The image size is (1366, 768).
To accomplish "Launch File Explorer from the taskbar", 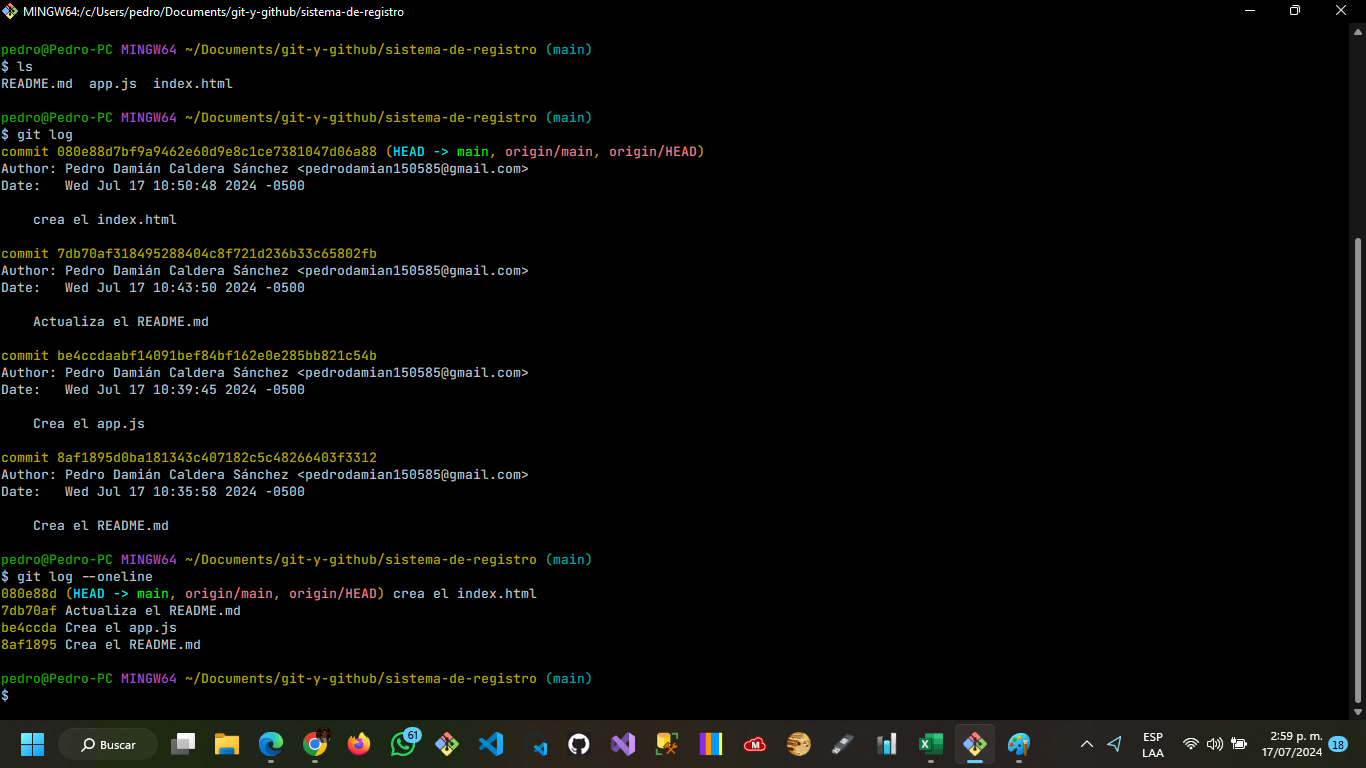I will 227,744.
